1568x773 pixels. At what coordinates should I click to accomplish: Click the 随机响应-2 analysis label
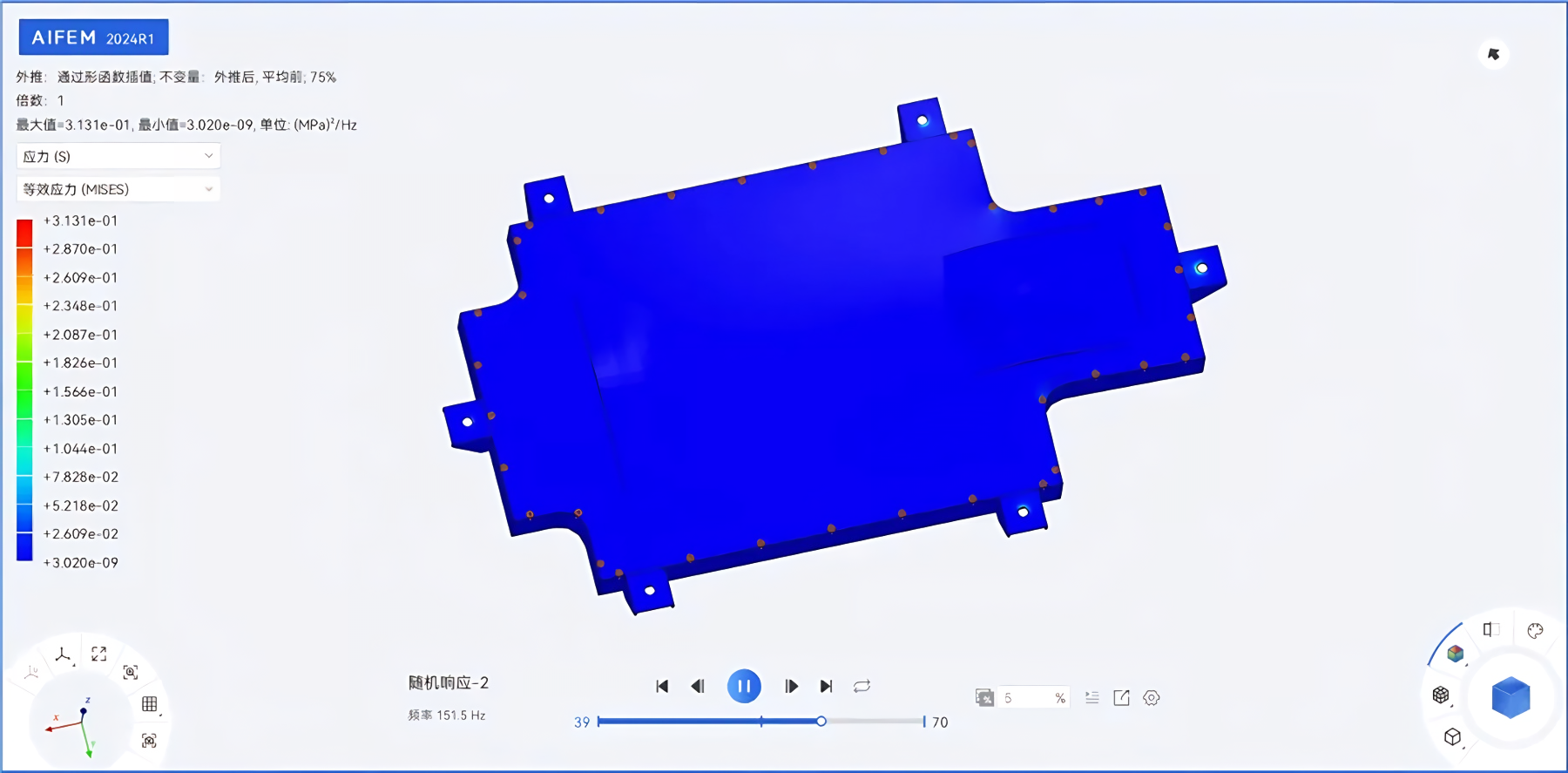pos(449,683)
